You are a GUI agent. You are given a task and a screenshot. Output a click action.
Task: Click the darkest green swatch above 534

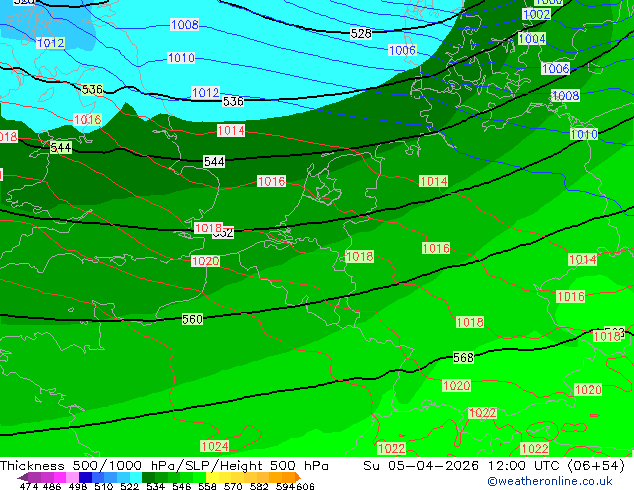(x=148, y=477)
